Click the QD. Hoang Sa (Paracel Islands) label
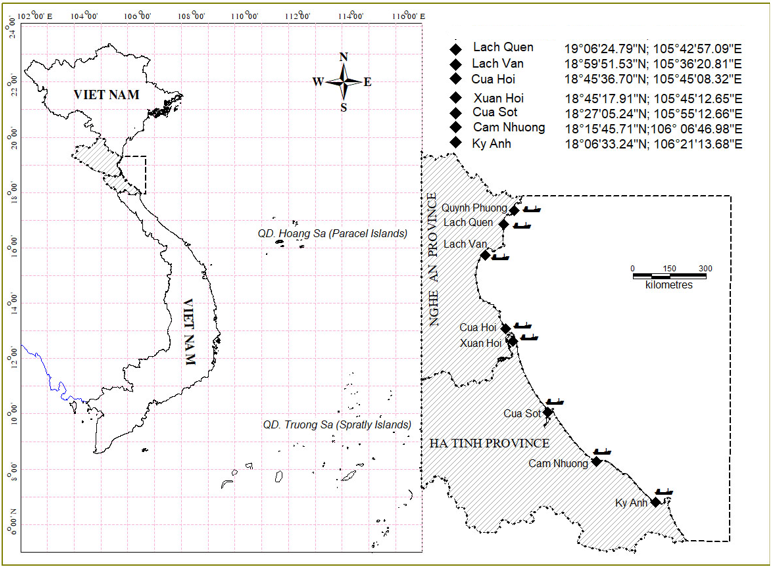Image resolution: width=772 pixels, height=570 pixels. pos(332,233)
